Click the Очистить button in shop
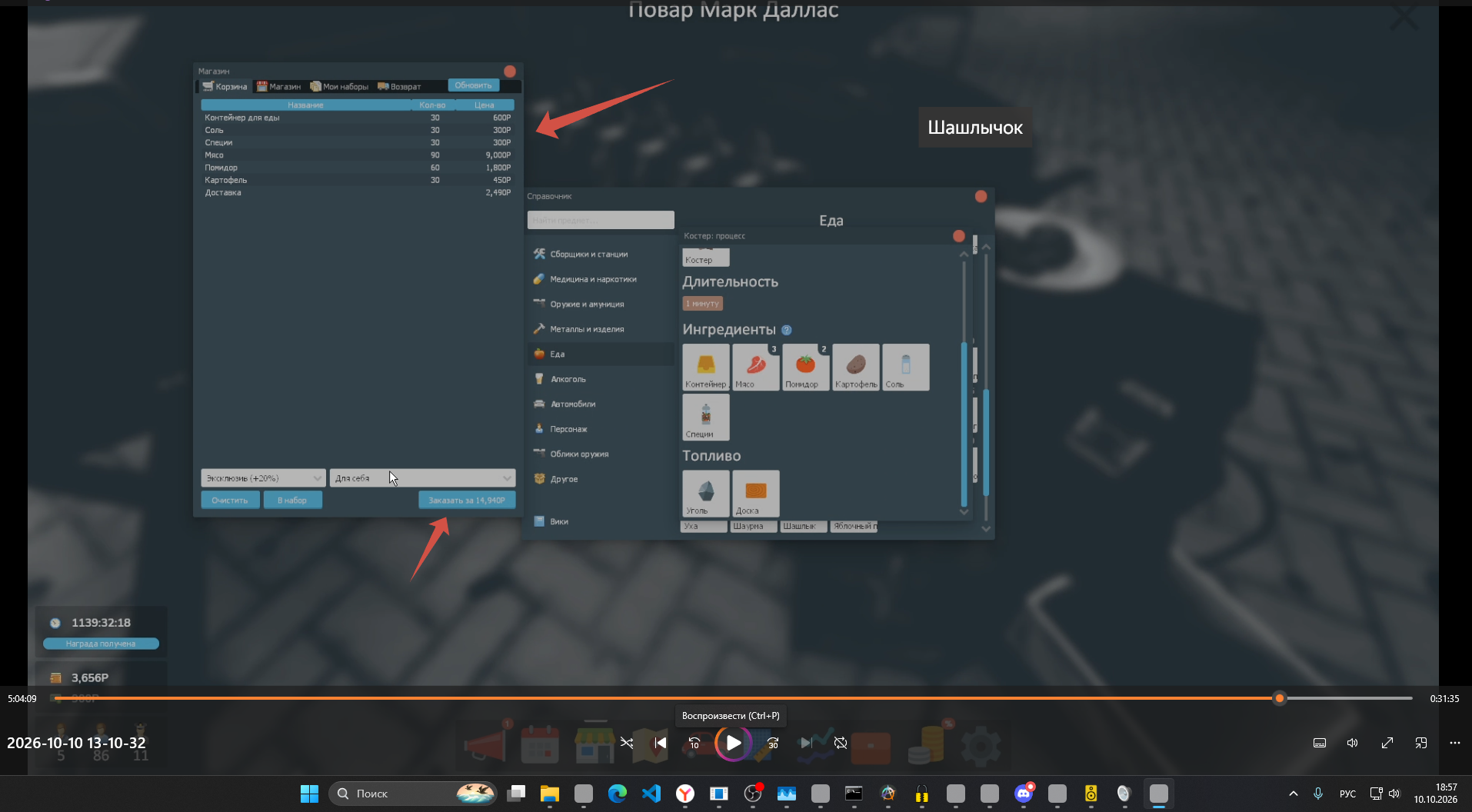Screen dimensions: 1472x812 [x=230, y=501]
